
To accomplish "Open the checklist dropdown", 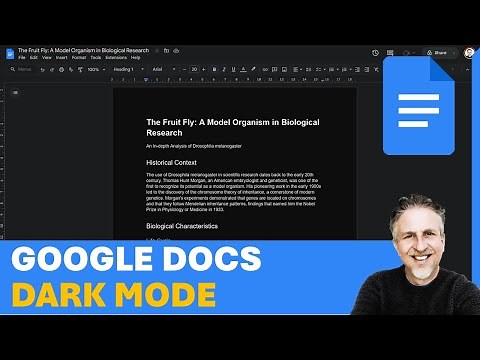I will point(320,69).
